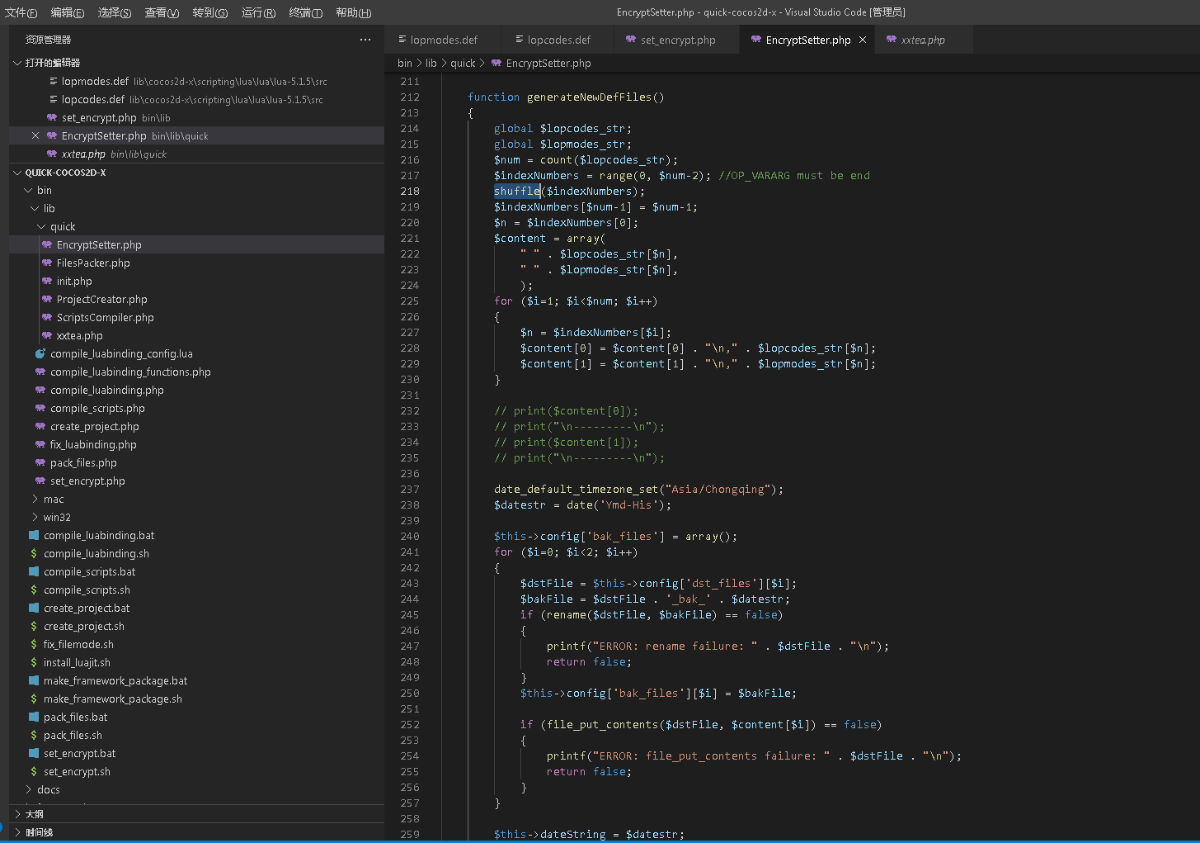Click the PHP icon beside FilesPacker.php
1200x843 pixels.
[x=47, y=263]
